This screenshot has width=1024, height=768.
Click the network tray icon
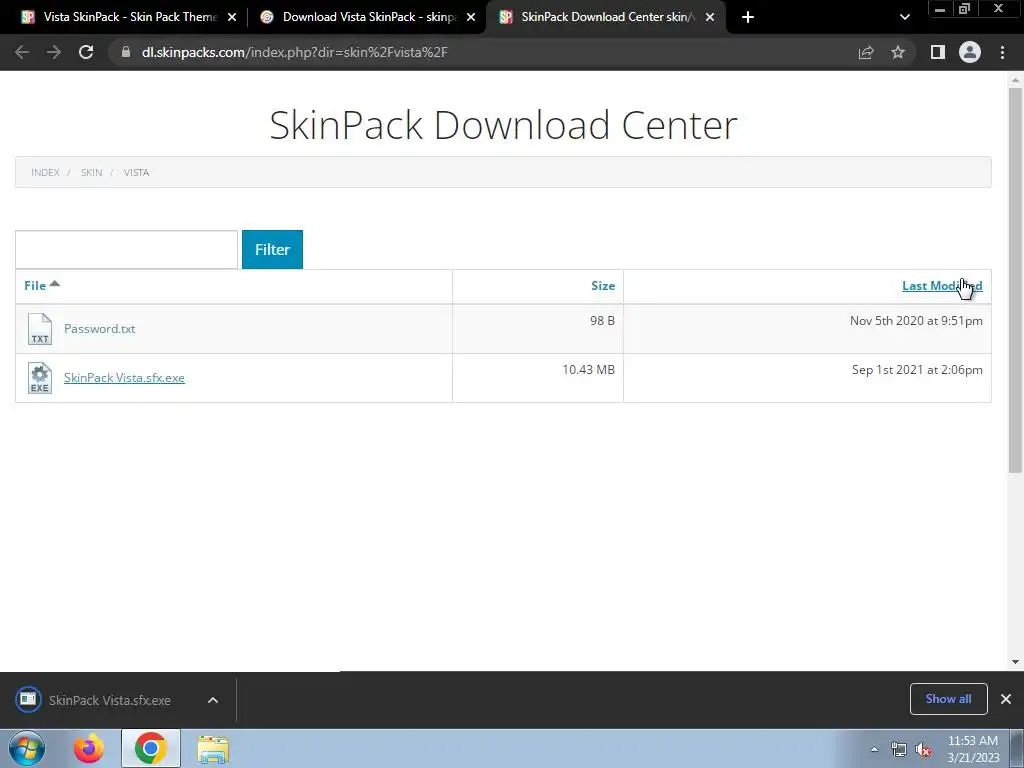[899, 750]
